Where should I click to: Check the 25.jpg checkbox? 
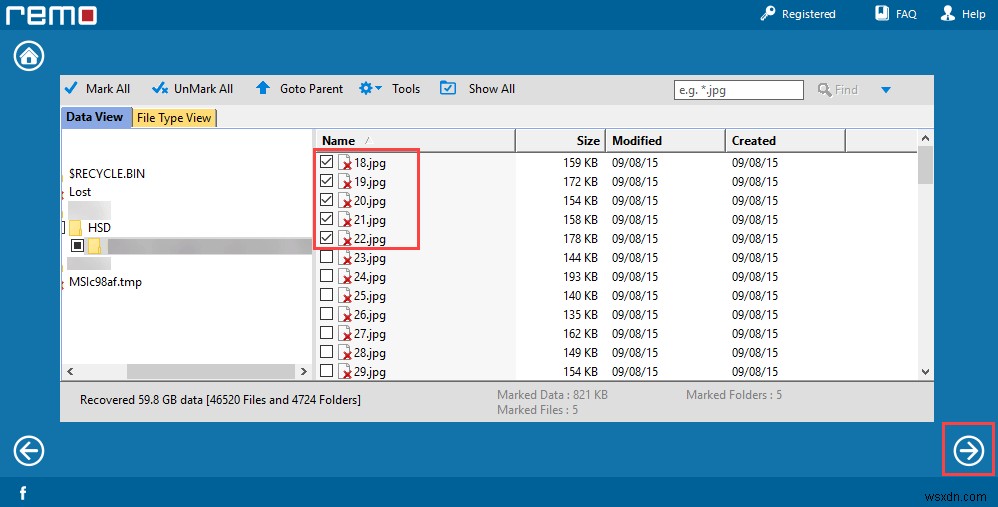tap(327, 295)
